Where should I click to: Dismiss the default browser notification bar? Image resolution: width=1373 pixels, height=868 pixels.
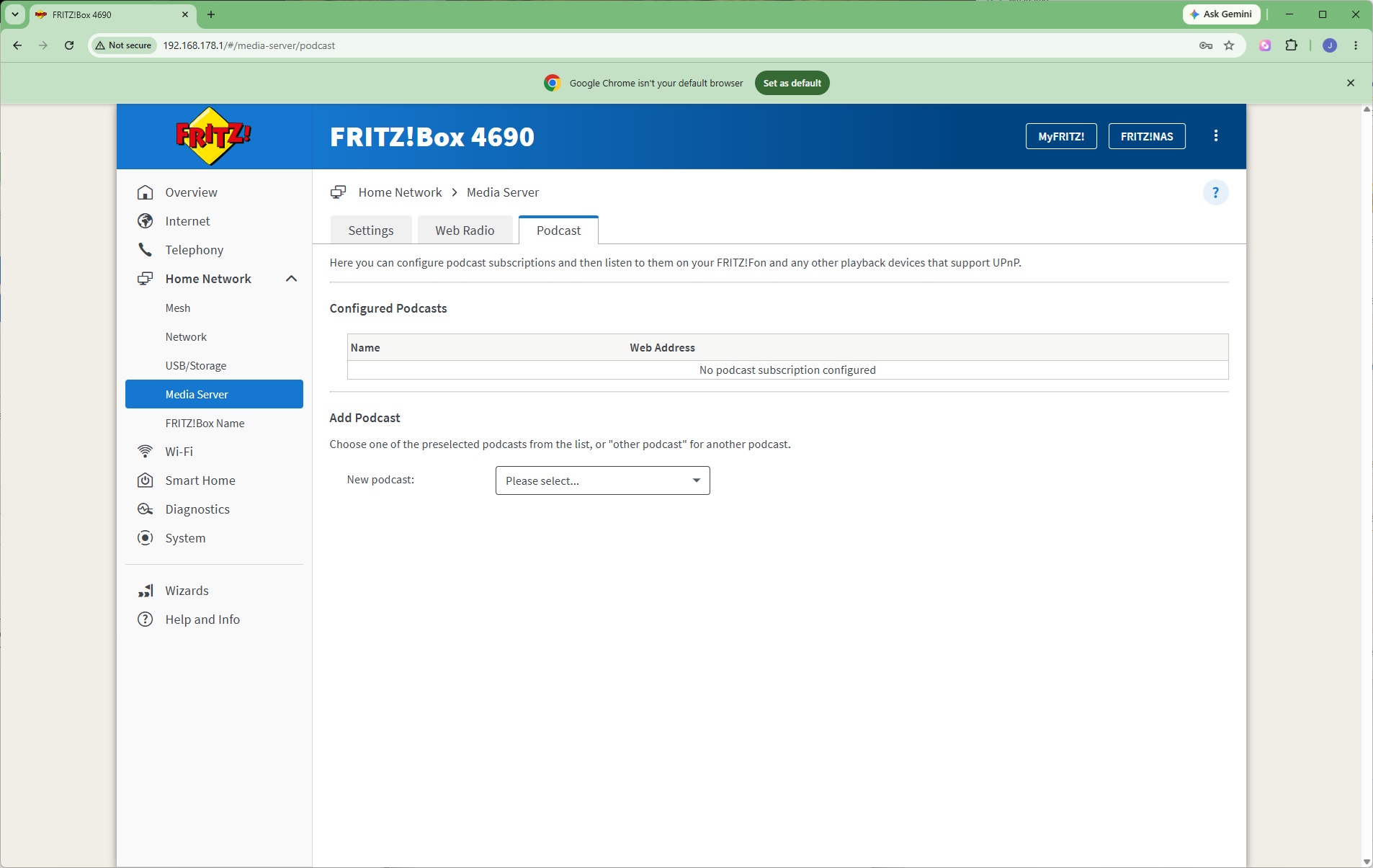click(x=1351, y=83)
